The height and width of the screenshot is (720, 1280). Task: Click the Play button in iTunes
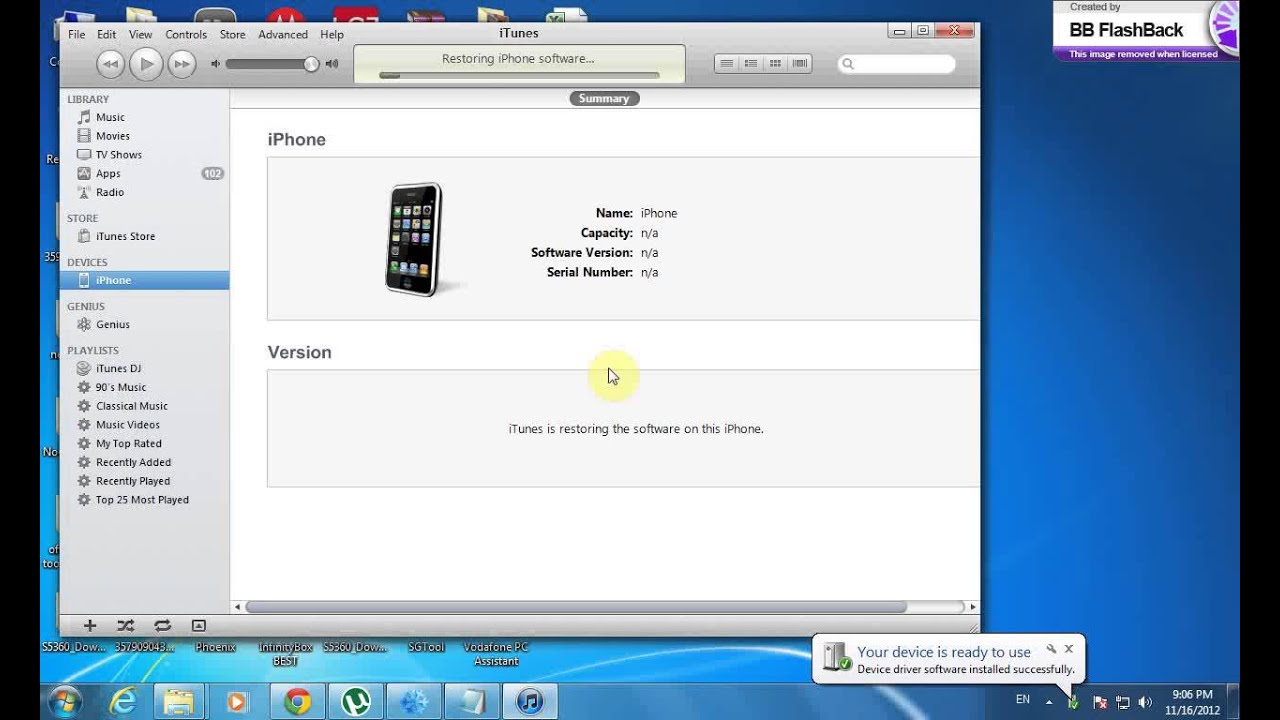146,65
